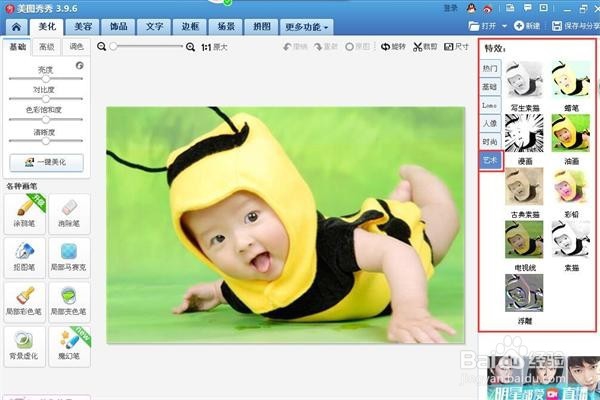
Task: Select the 局部变色笔 recolor bucket tool
Action: 69,302
